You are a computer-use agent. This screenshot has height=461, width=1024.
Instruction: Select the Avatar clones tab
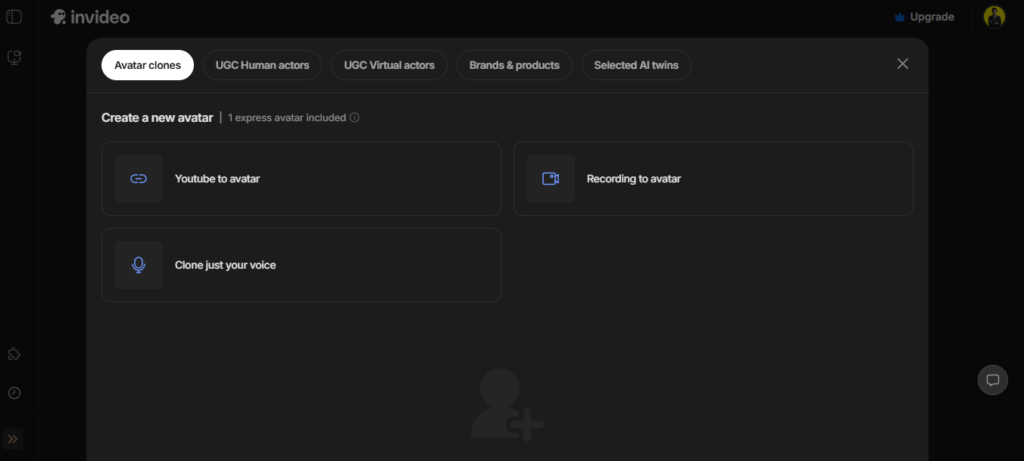tap(147, 65)
